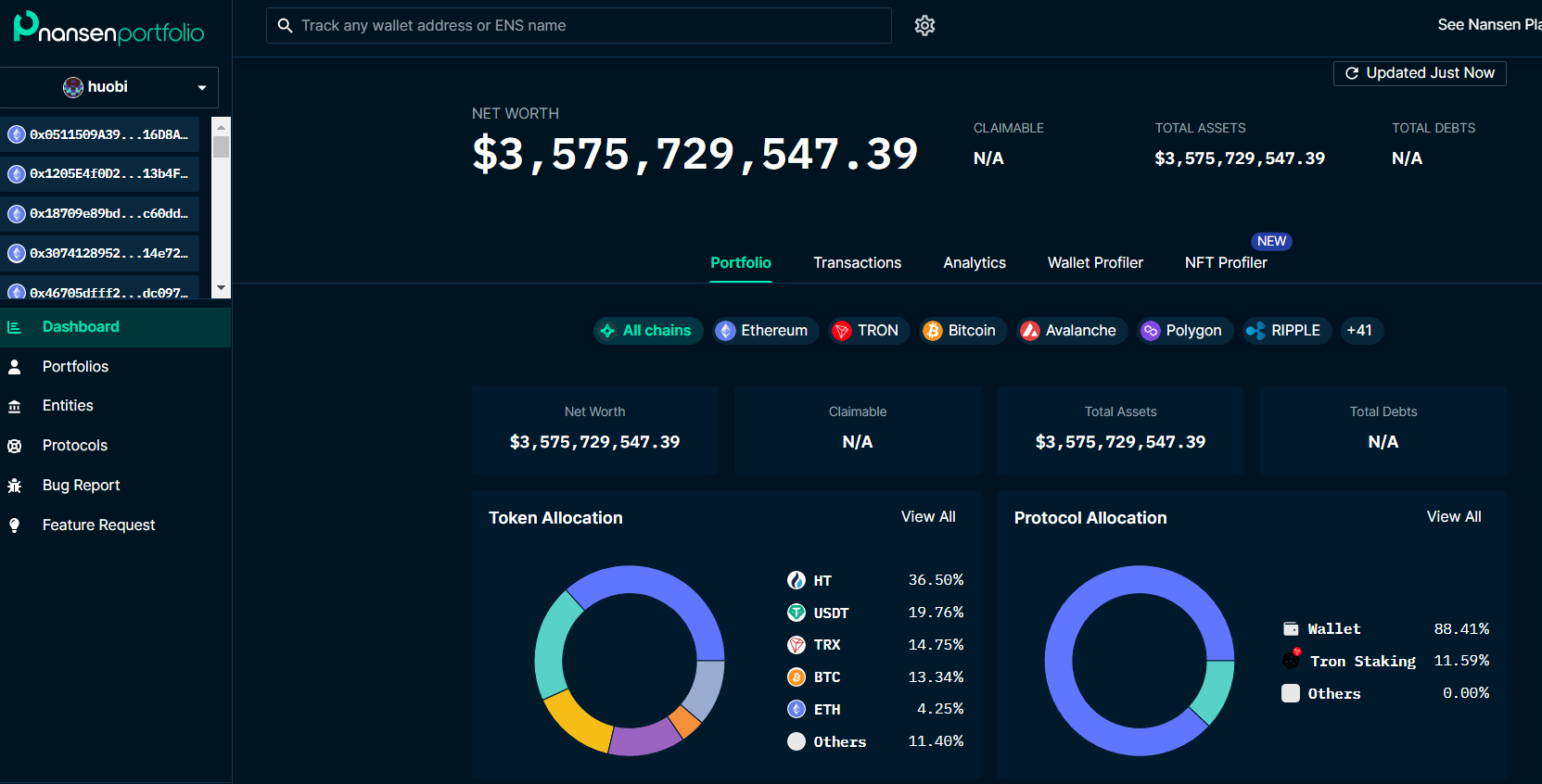Expand the +41 more chains chip
Screen dimensions: 1542x784
(1360, 331)
